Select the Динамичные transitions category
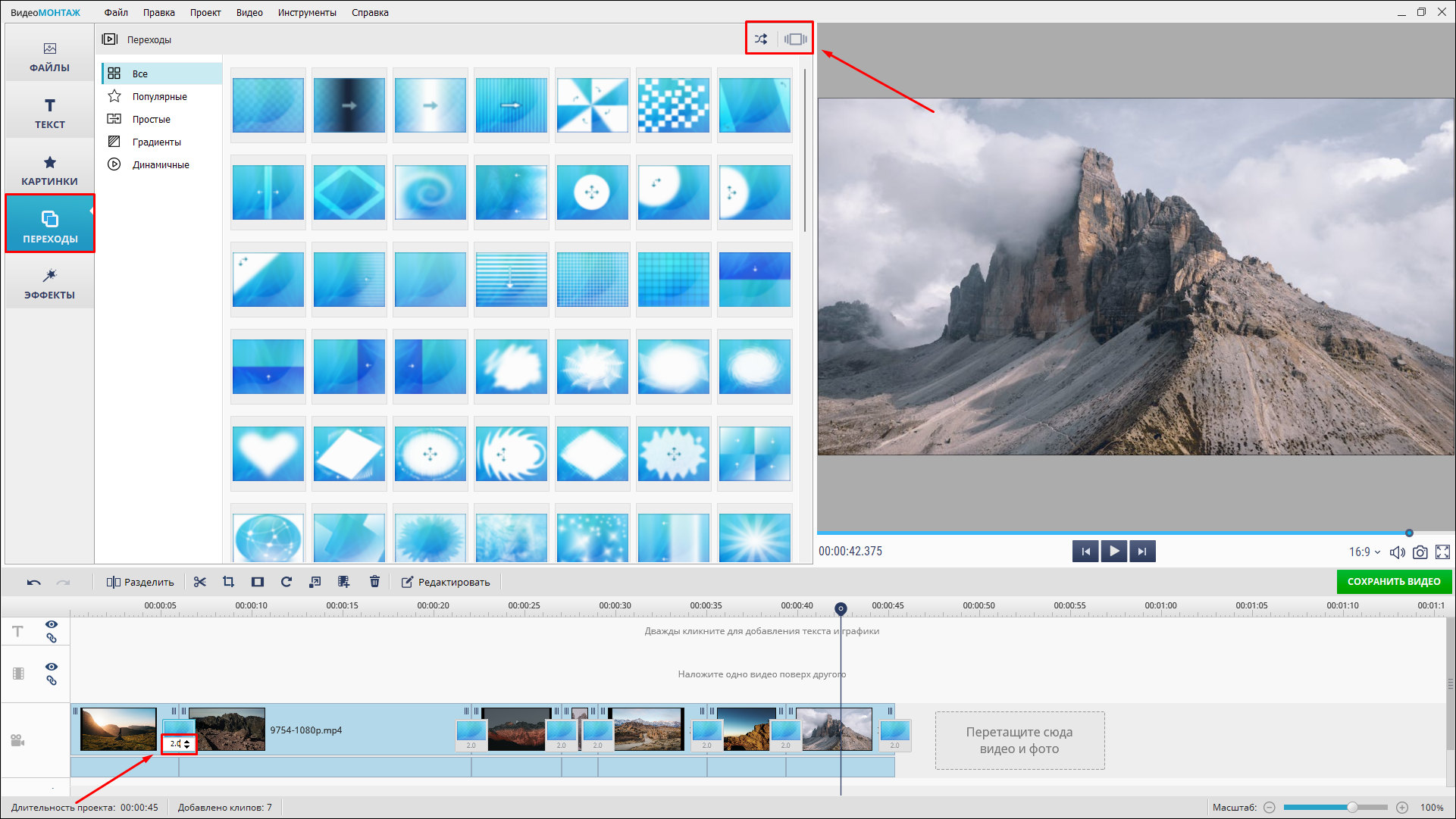Screen dimensions: 1456x819 (160, 164)
